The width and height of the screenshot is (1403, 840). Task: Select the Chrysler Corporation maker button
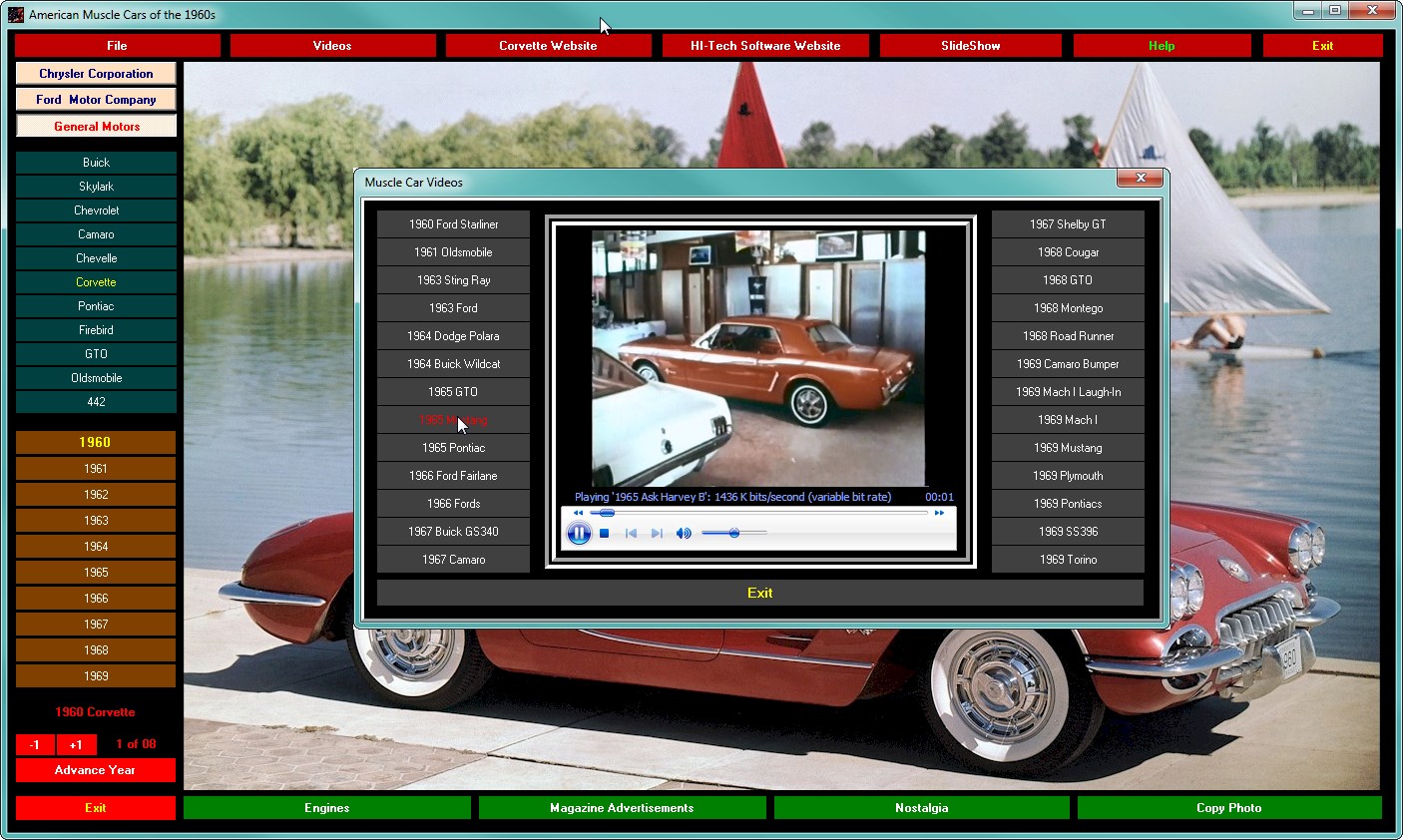(96, 74)
